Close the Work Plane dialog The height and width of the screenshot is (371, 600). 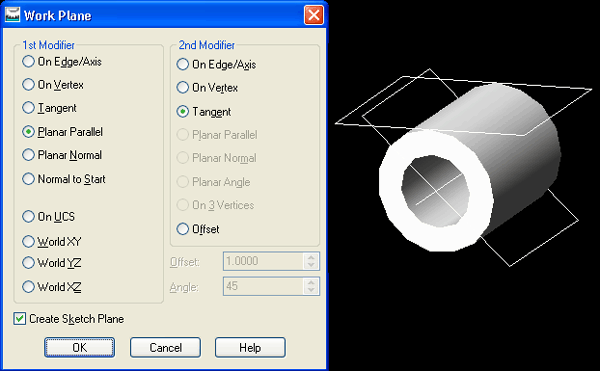(313, 15)
